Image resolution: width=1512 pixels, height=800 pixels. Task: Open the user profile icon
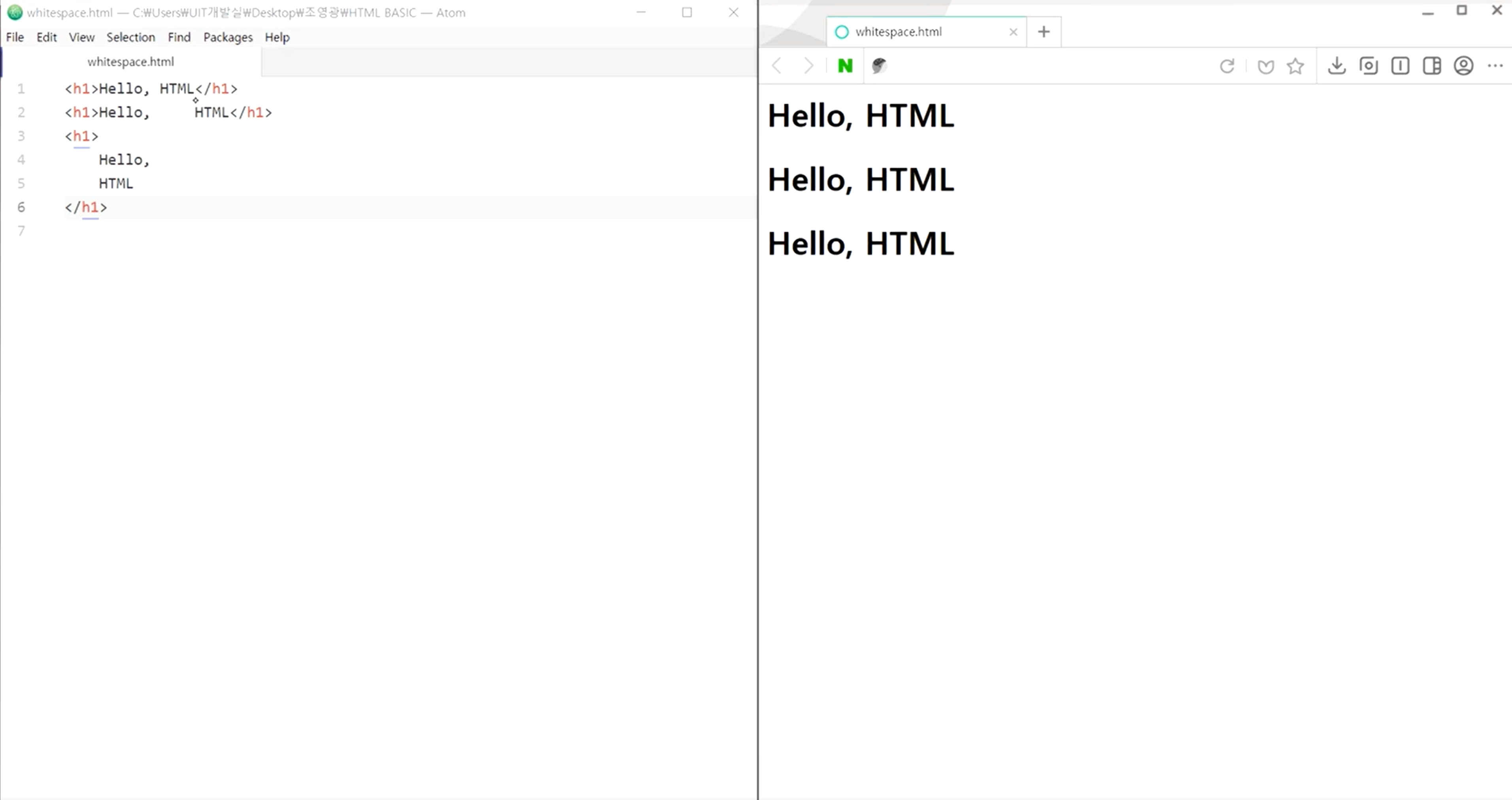click(1463, 66)
